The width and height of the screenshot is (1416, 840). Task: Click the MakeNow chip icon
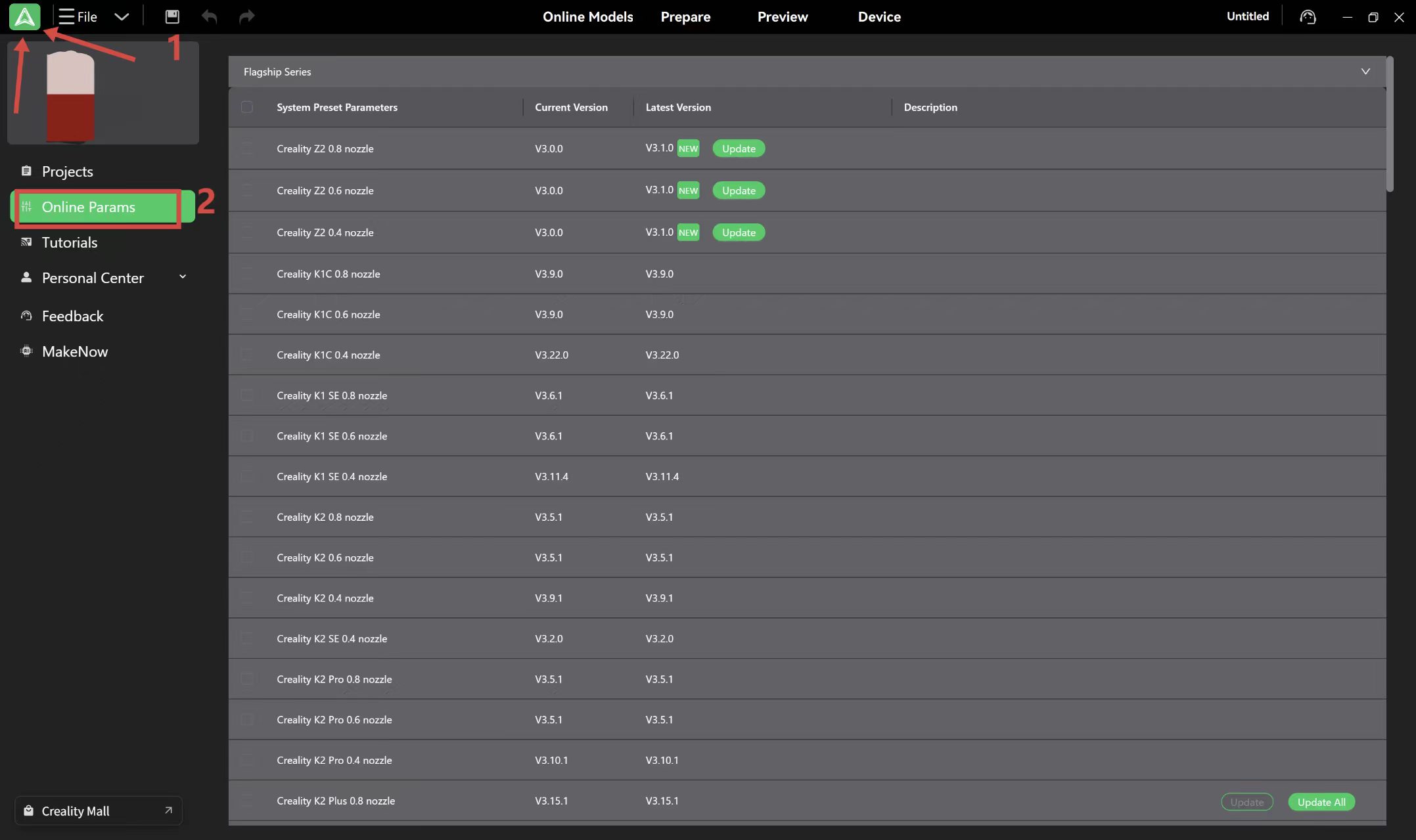[26, 351]
